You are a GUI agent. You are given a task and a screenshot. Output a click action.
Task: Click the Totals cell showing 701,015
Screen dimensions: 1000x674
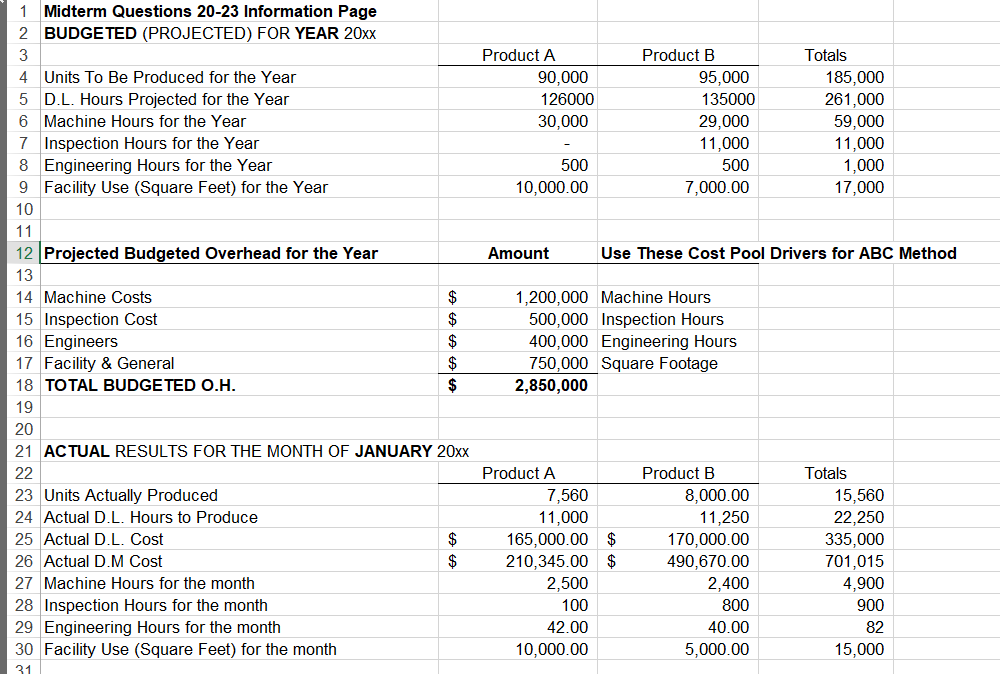855,561
